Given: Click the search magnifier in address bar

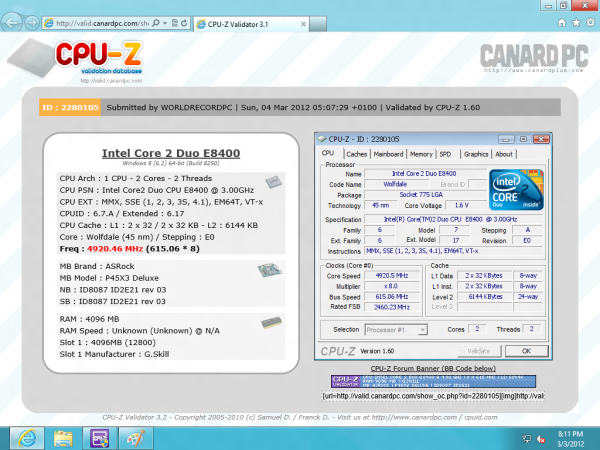Looking at the screenshot, I should [156, 23].
